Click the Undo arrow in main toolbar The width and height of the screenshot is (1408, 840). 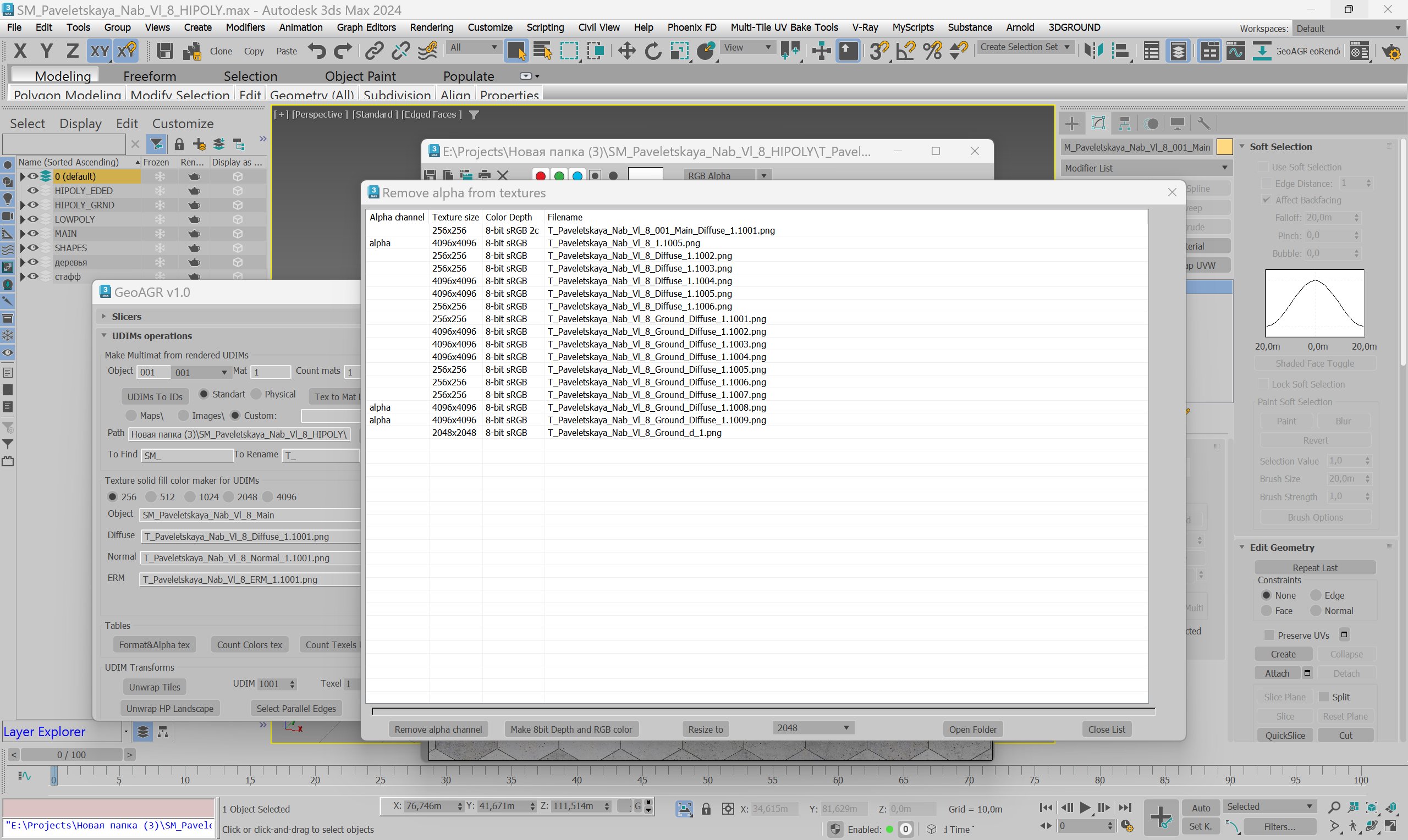pyautogui.click(x=317, y=52)
